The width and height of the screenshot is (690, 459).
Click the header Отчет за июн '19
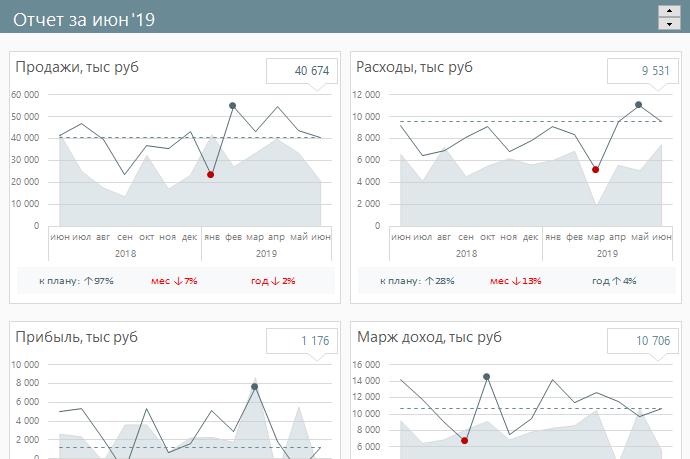(84, 20)
